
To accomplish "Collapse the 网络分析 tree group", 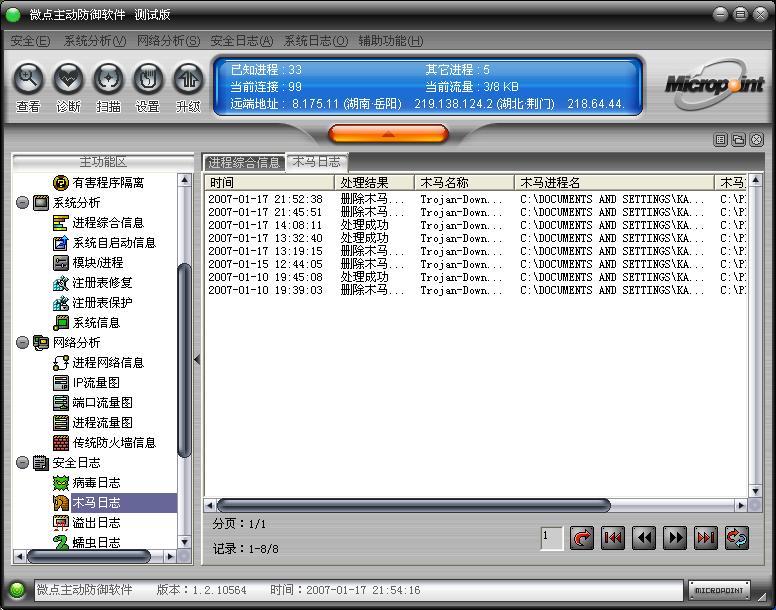I will pyautogui.click(x=22, y=342).
